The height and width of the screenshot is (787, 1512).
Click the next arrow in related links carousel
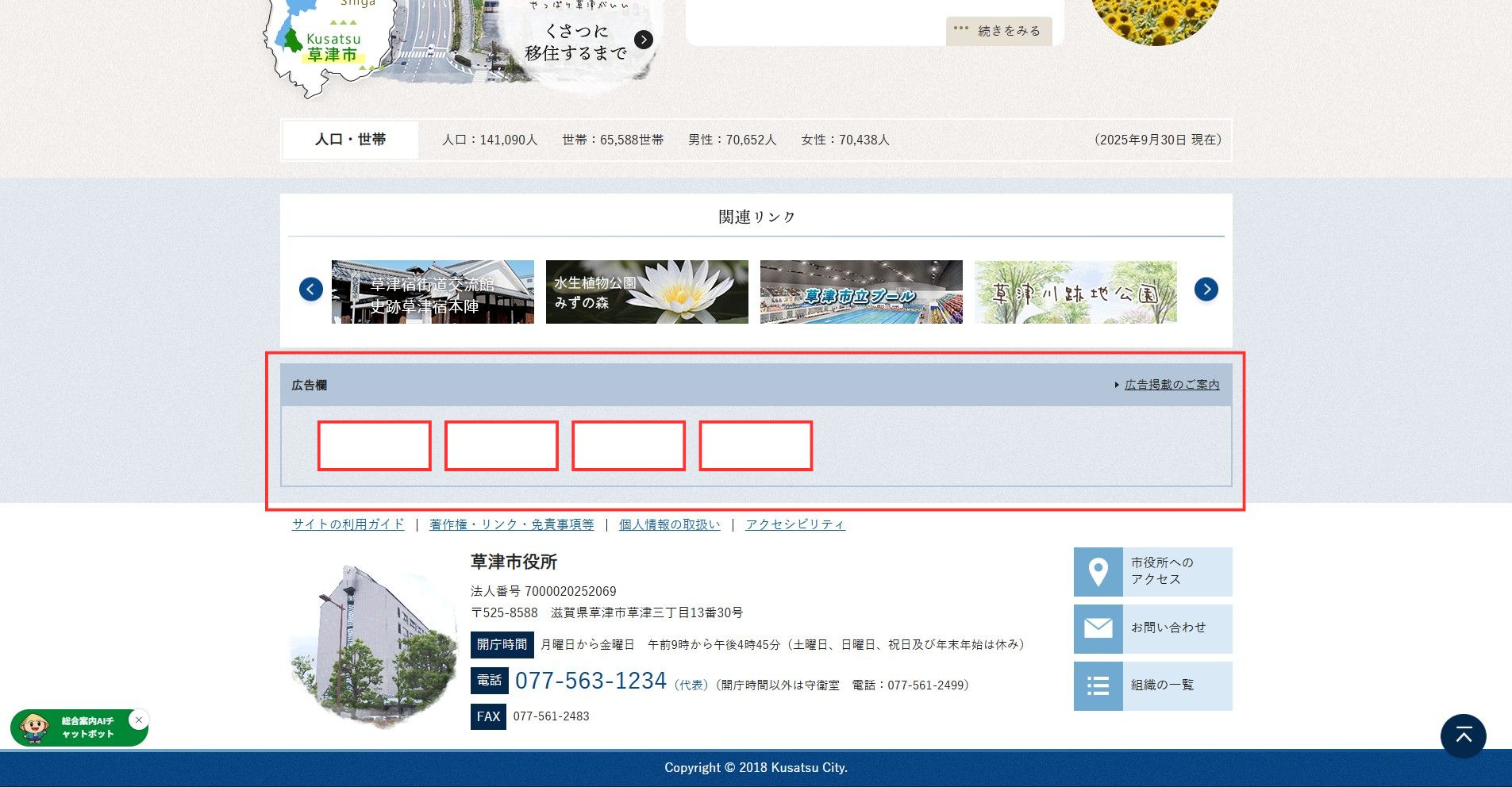pos(1206,290)
